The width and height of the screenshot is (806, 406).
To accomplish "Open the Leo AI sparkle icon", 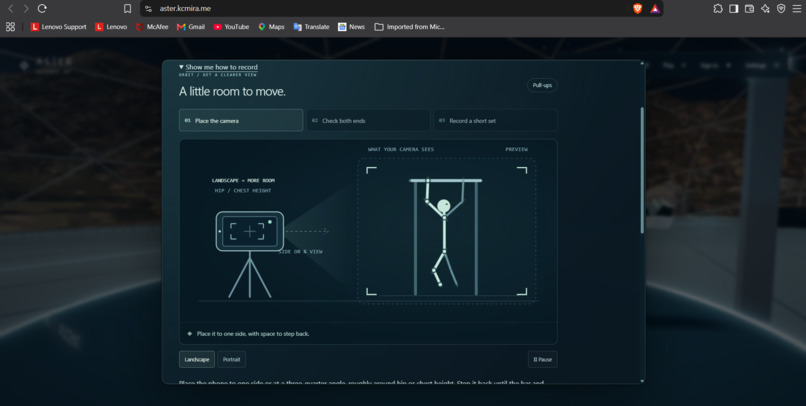I will [765, 9].
